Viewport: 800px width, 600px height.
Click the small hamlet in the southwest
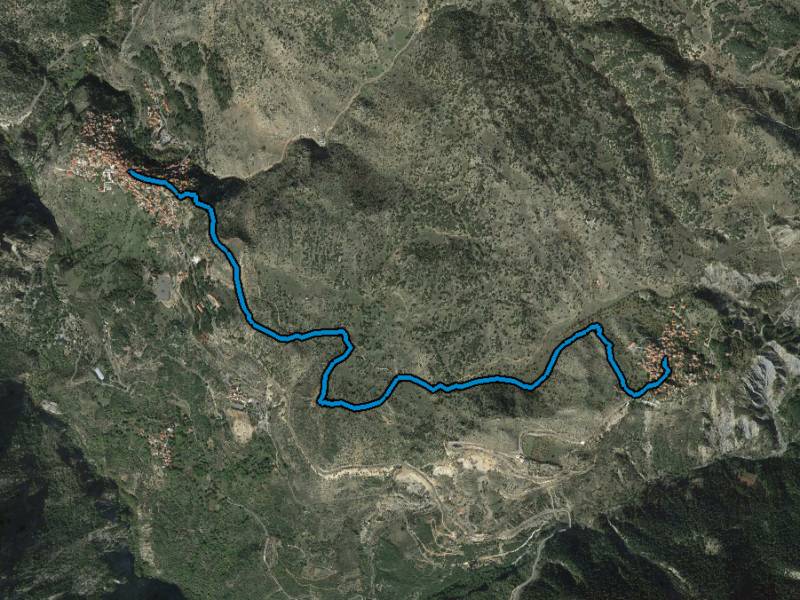click(x=162, y=446)
